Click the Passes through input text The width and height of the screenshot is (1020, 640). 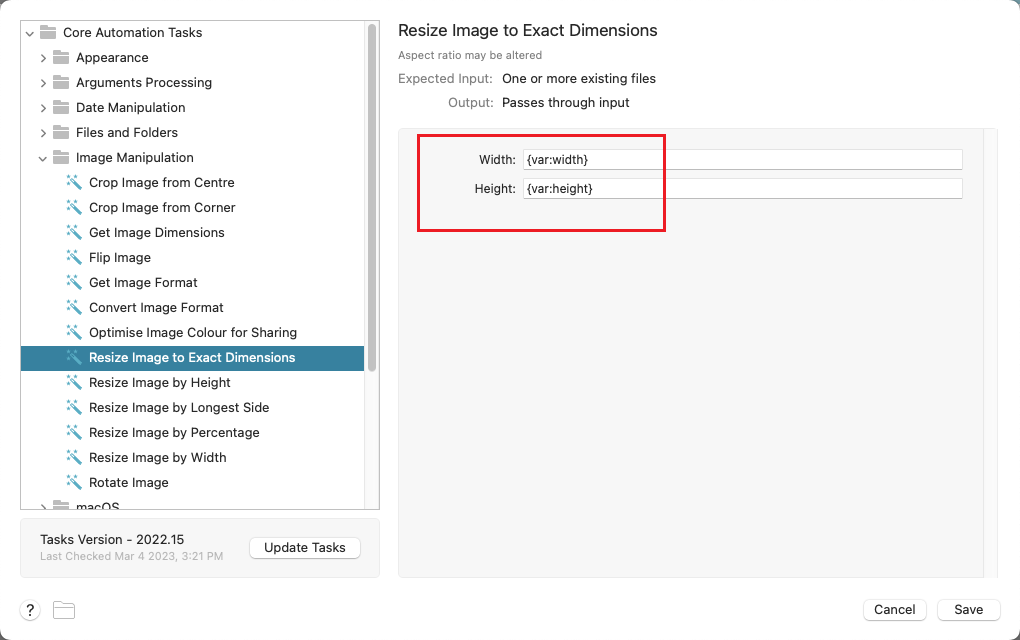[x=565, y=103]
